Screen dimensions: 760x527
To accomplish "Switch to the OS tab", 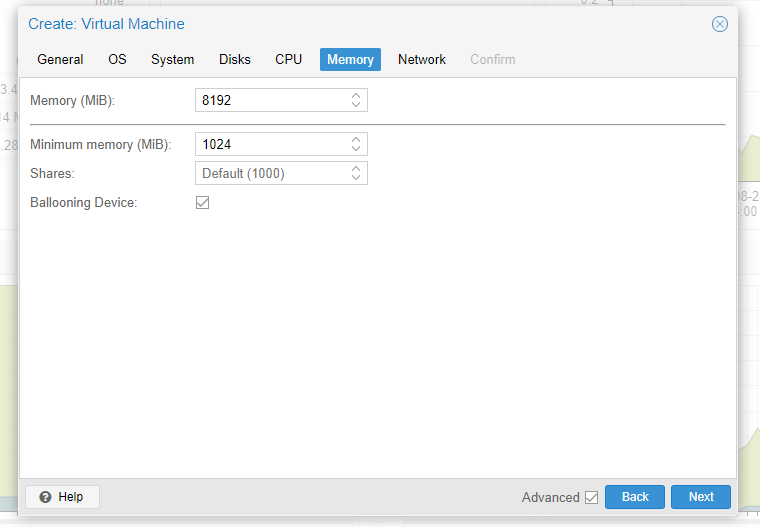I will (x=117, y=60).
